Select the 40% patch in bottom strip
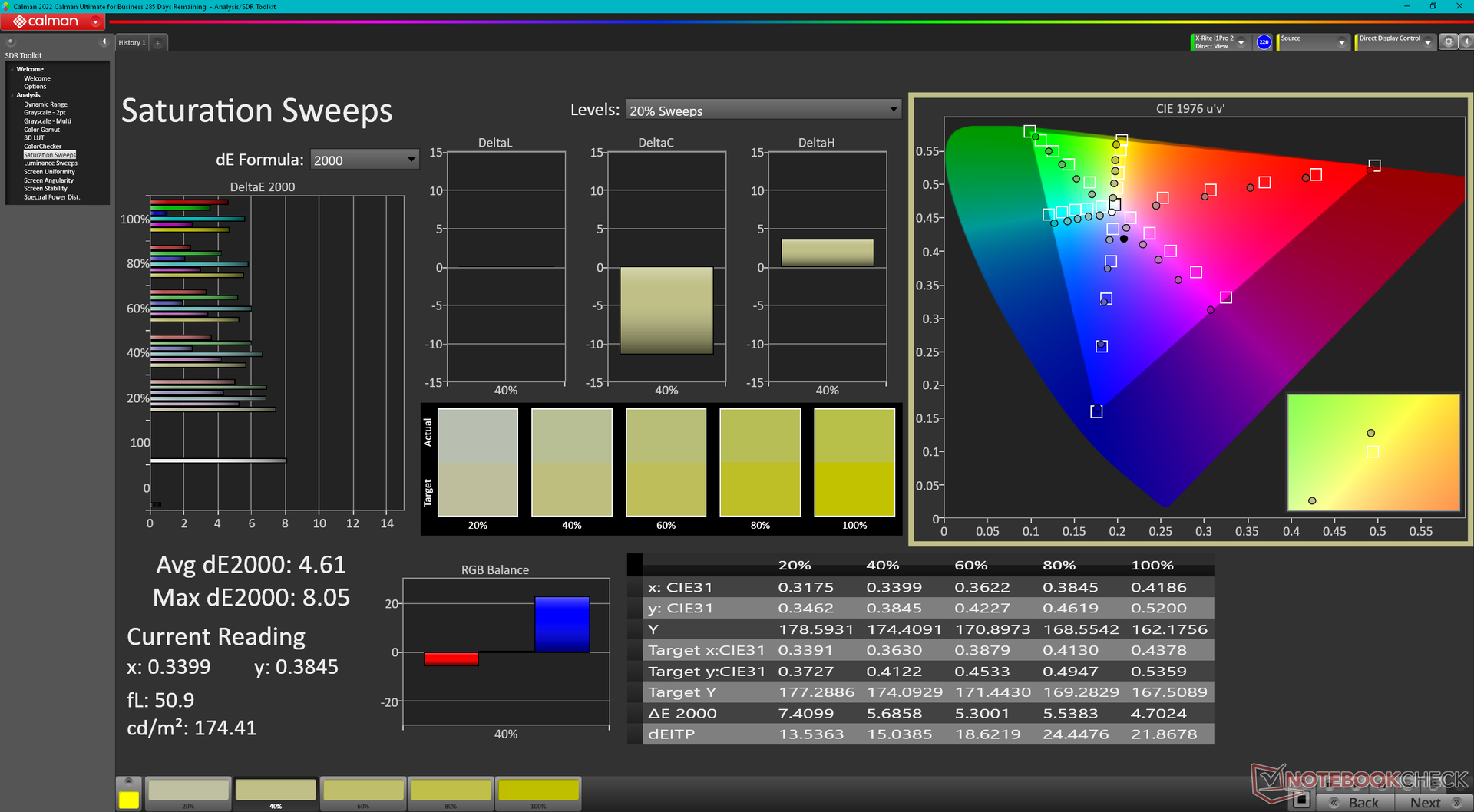The width and height of the screenshot is (1474, 812). 276,794
